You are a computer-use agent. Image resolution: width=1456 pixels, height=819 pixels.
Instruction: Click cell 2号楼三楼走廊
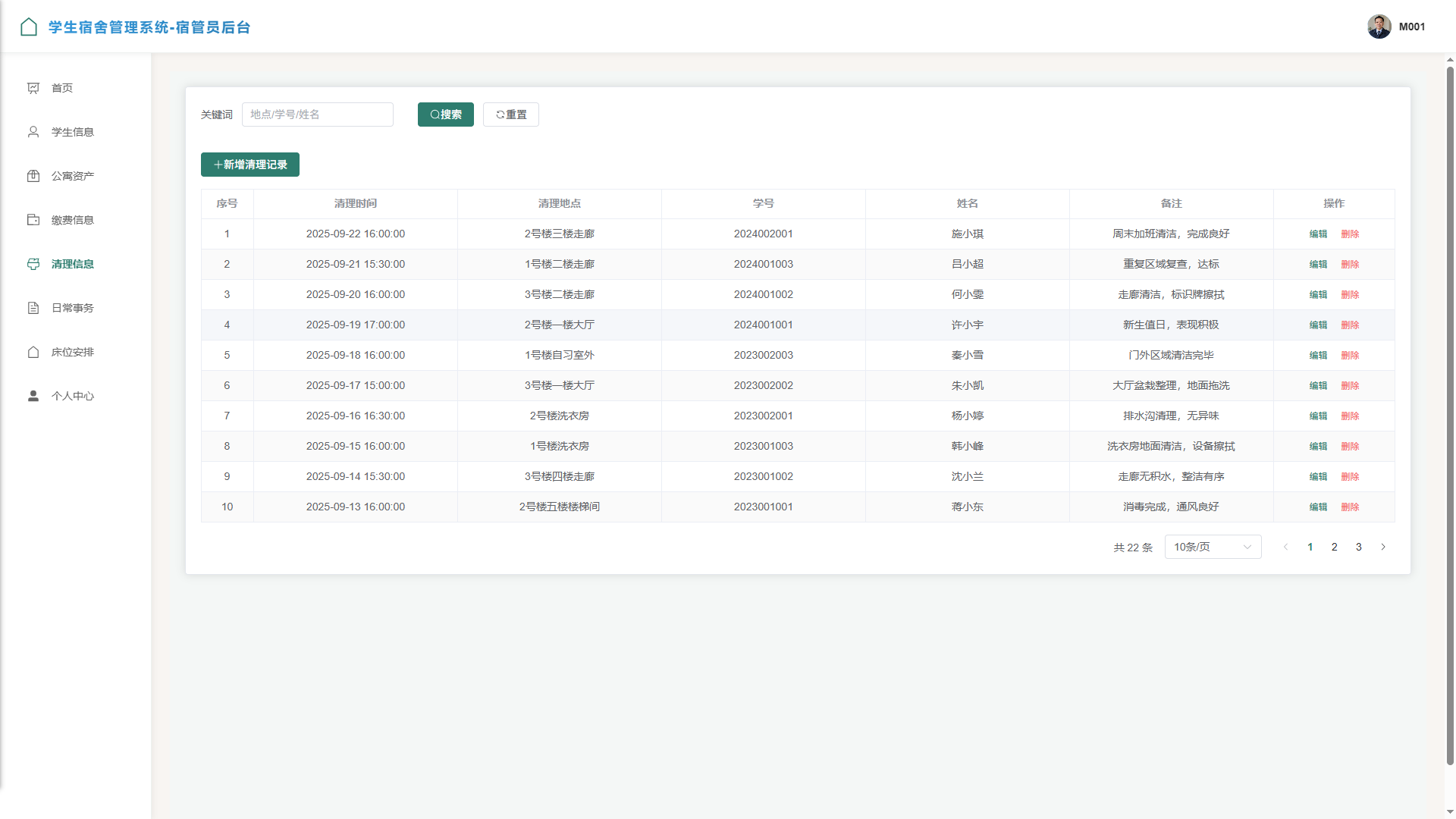click(560, 234)
